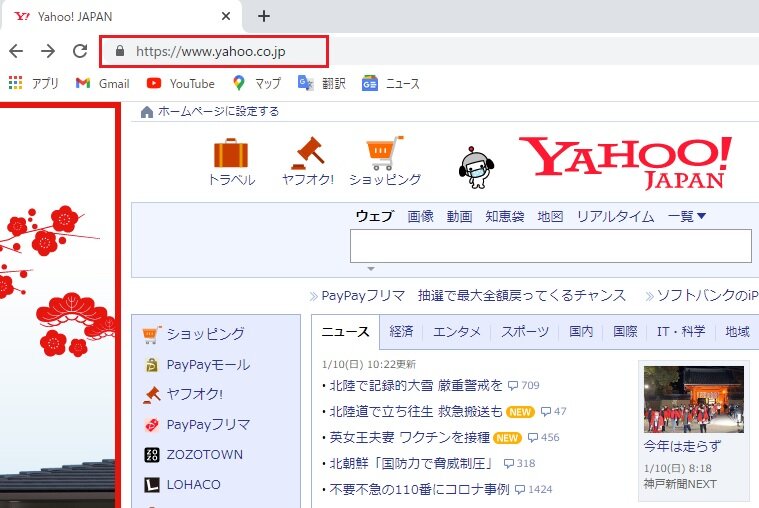Image resolution: width=759 pixels, height=508 pixels.
Task: Open the ニュース Google News bookmark
Action: (x=391, y=83)
